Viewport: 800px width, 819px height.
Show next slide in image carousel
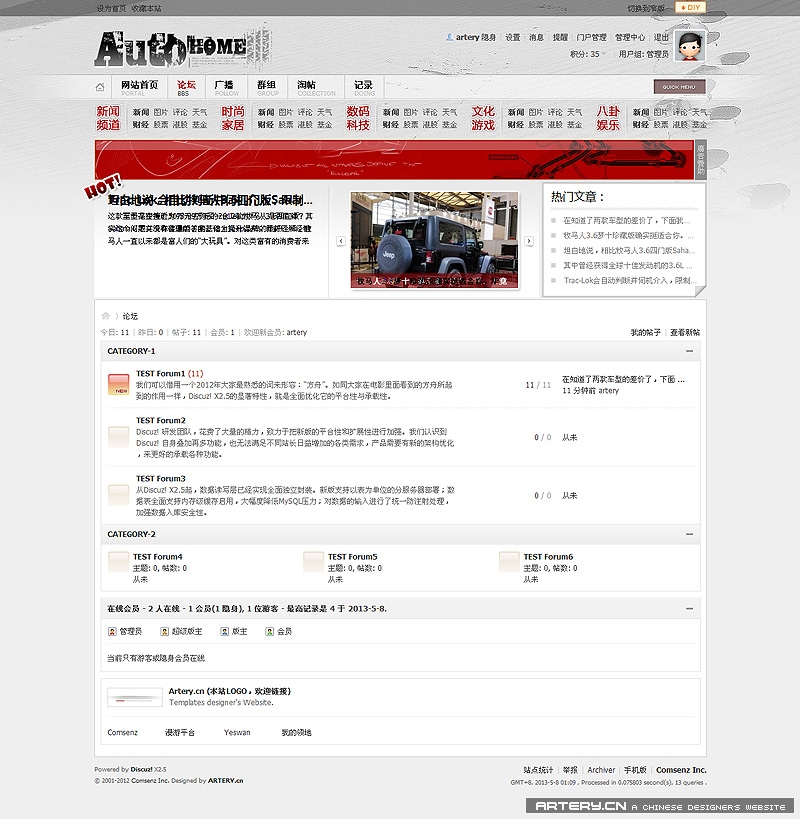pos(528,241)
